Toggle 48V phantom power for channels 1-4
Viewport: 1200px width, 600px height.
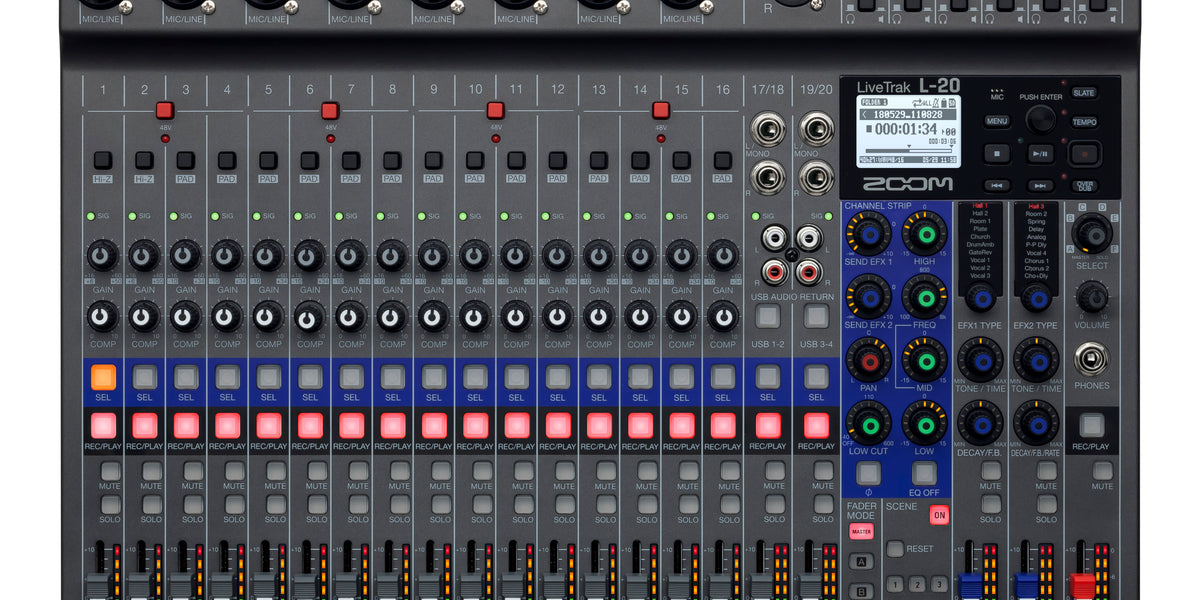[x=165, y=110]
